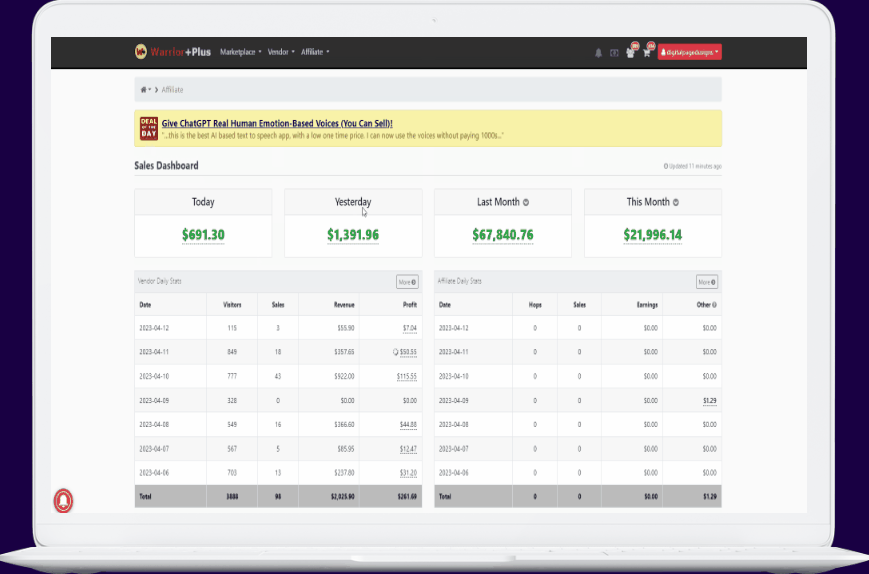Click Today's $691.30 sales amount
869x574 pixels.
click(203, 236)
